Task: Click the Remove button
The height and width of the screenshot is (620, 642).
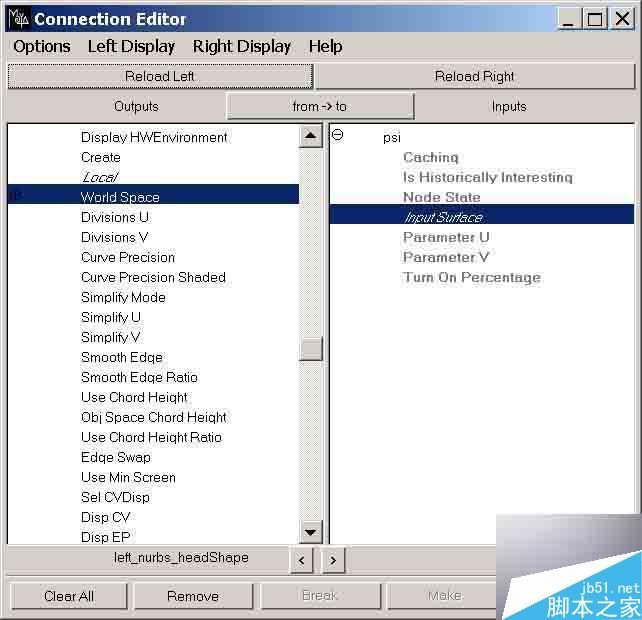Action: [x=193, y=596]
